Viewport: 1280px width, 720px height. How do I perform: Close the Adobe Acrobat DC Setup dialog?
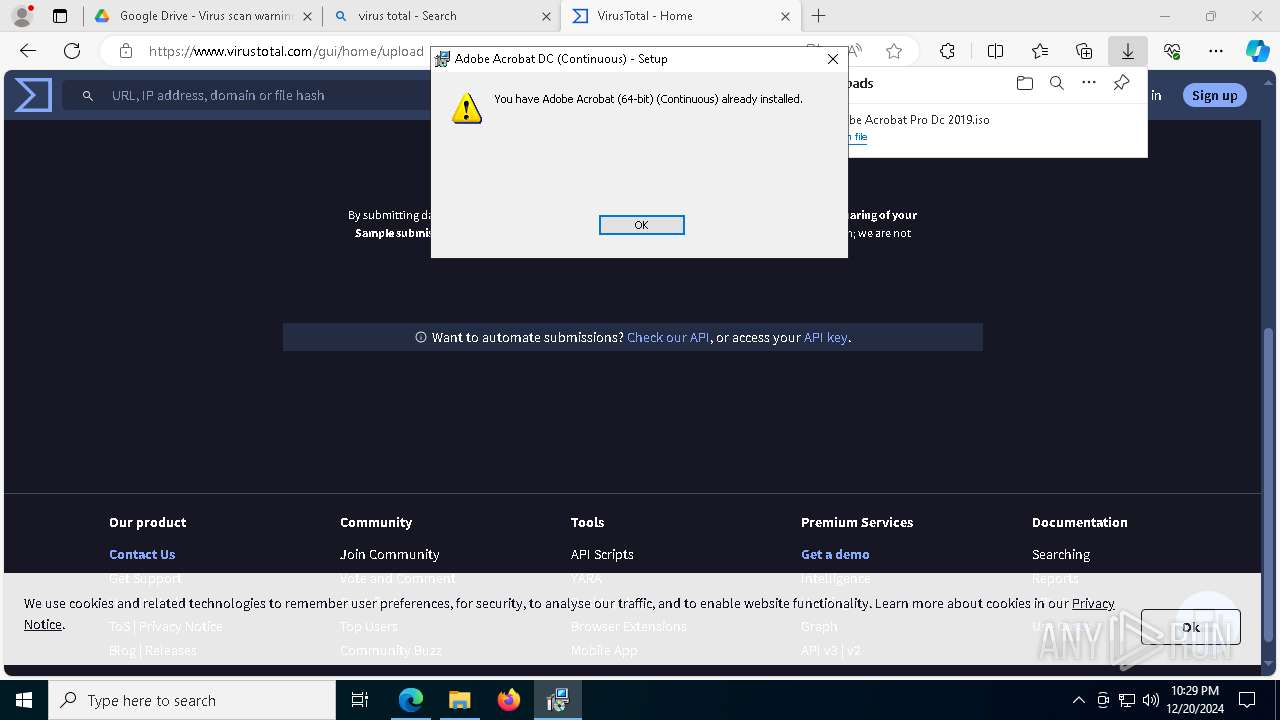click(x=832, y=59)
